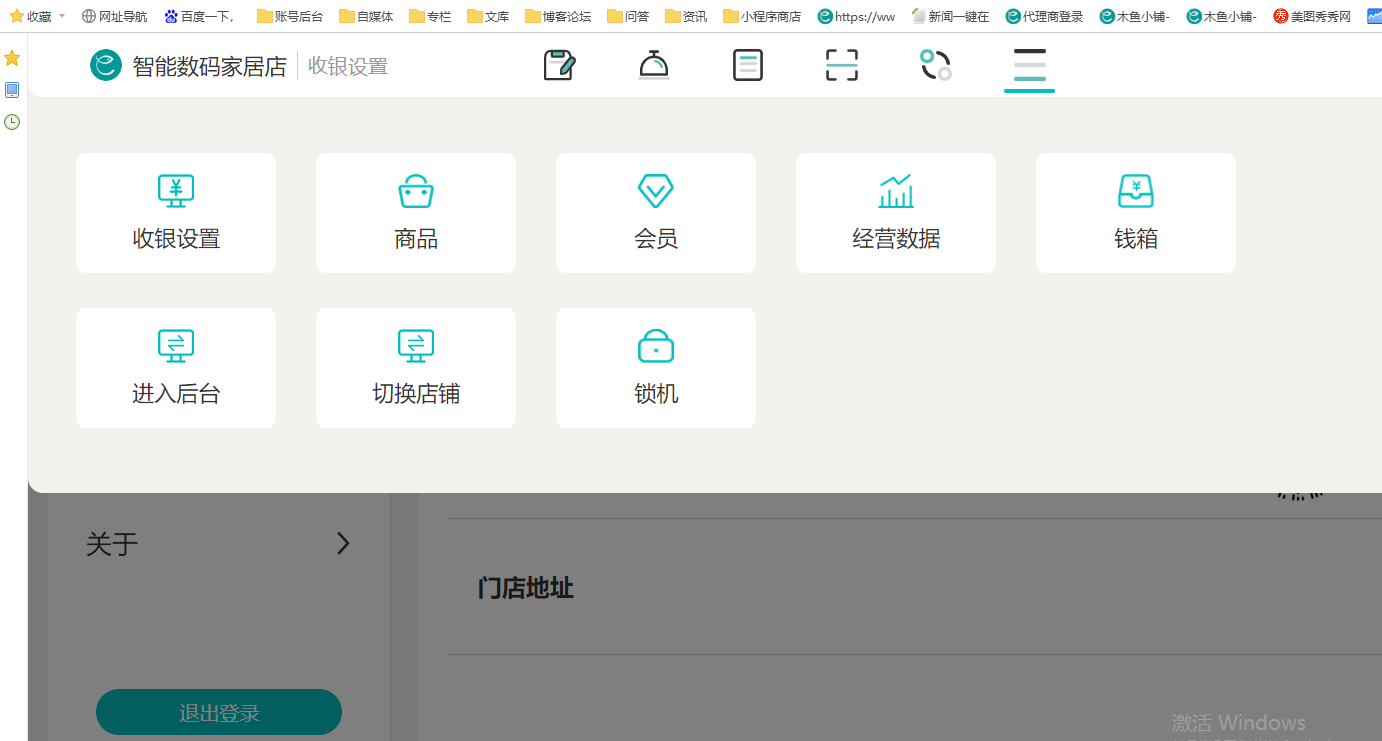The height and width of the screenshot is (741, 1382).
Task: Click the sync refresh icon in header
Action: pyautogui.click(x=936, y=65)
